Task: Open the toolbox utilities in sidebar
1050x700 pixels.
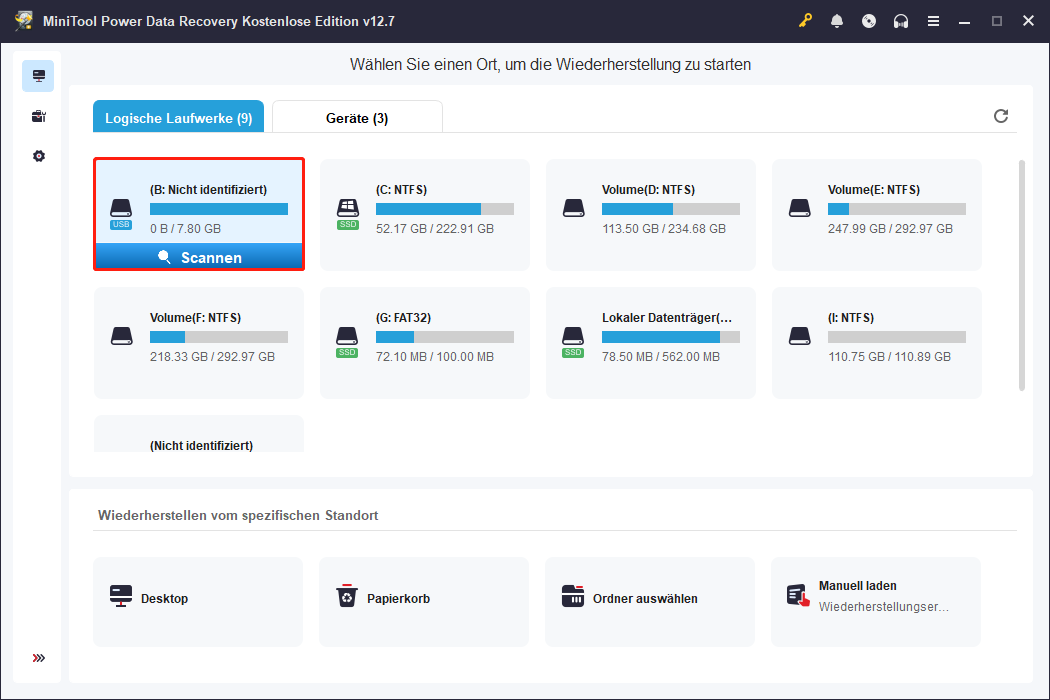Action: [39, 116]
